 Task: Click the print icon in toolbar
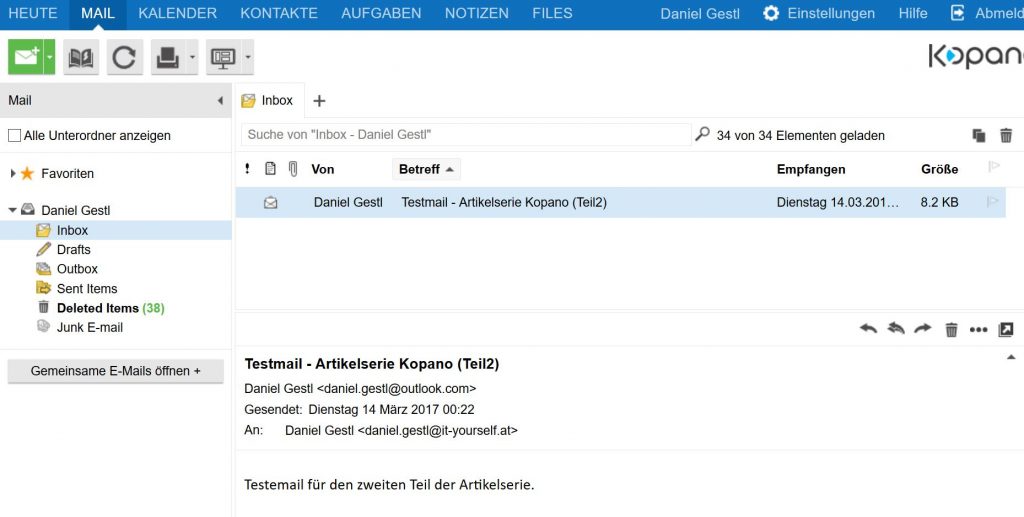167,57
